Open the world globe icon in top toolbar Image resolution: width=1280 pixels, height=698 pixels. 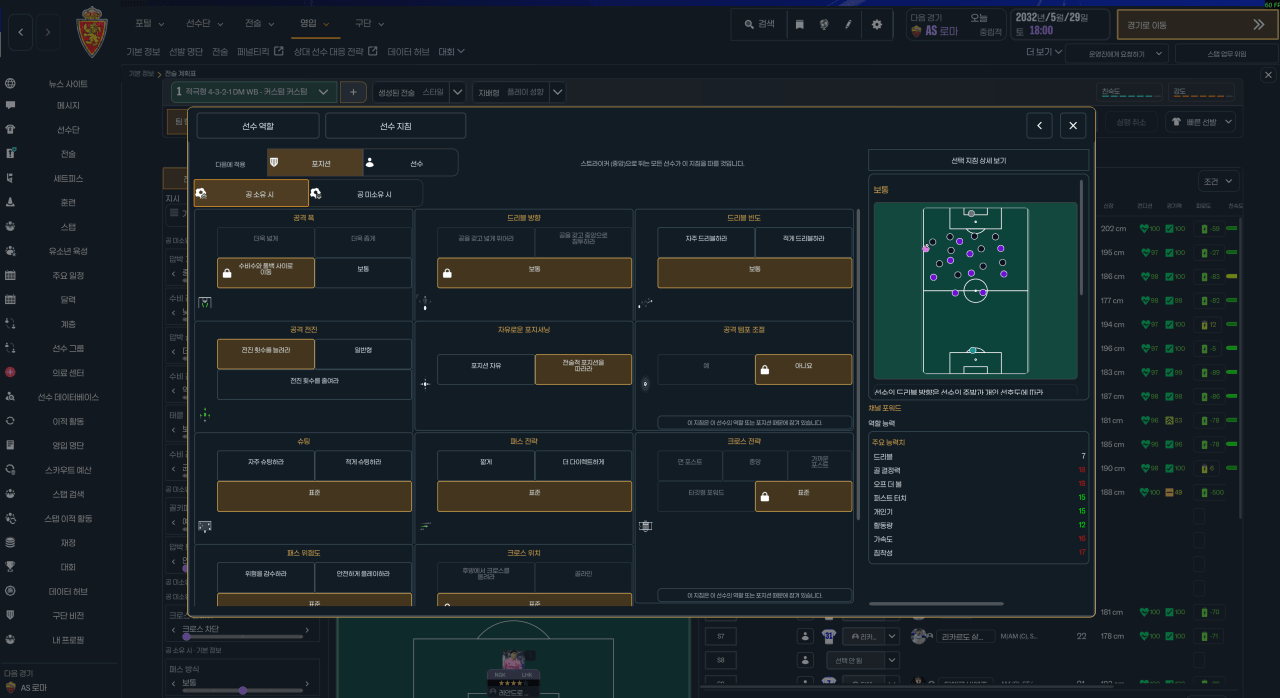click(823, 25)
